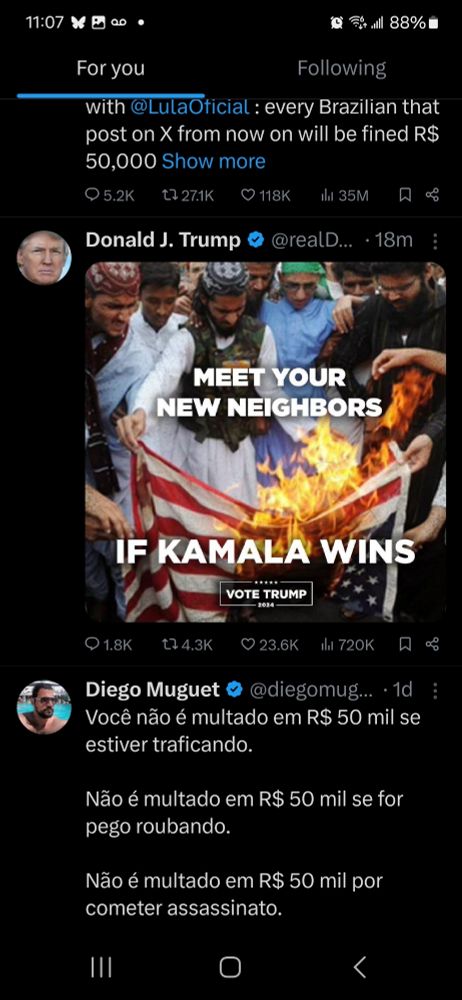Open the view-count stats showing 720K

(x=347, y=644)
